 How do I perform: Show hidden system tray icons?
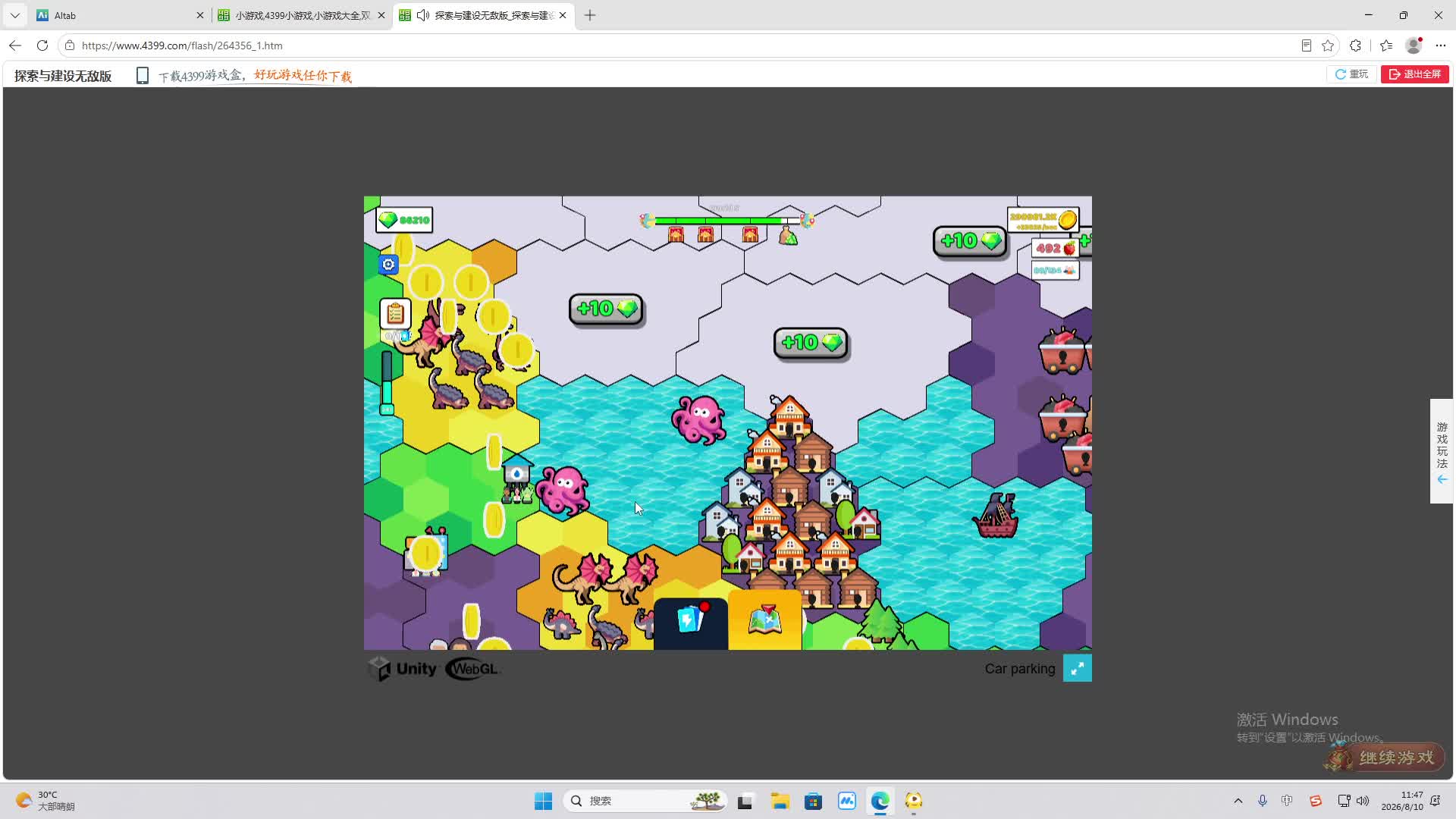1238,801
